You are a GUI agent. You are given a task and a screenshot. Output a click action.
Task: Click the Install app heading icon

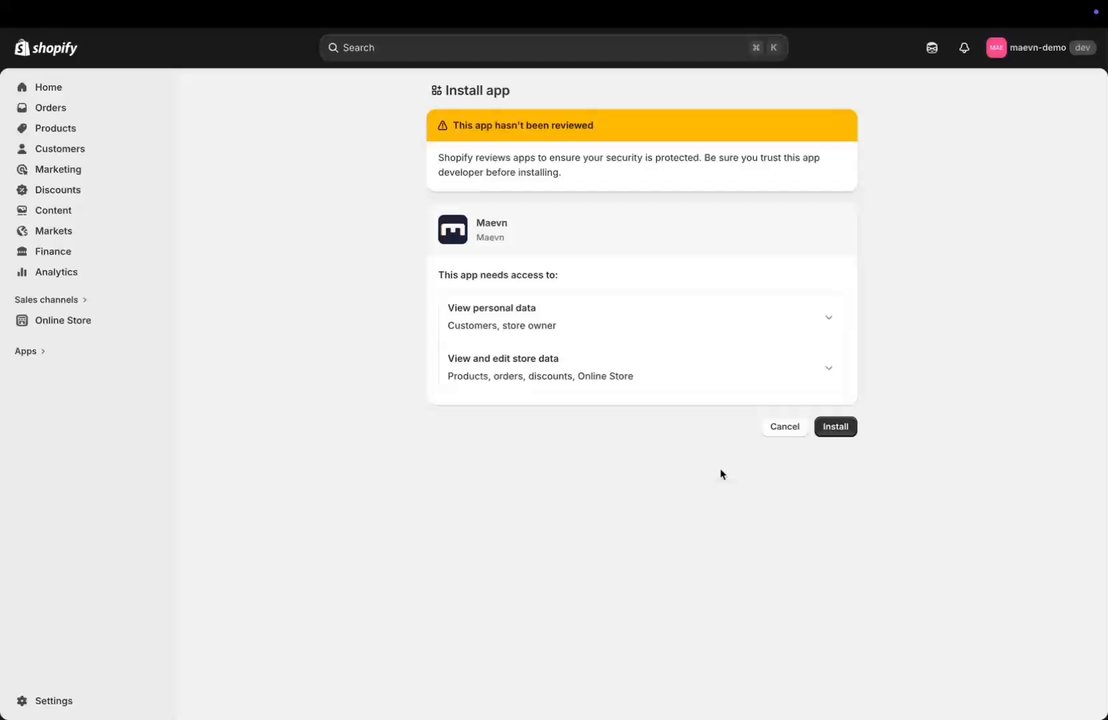(436, 90)
